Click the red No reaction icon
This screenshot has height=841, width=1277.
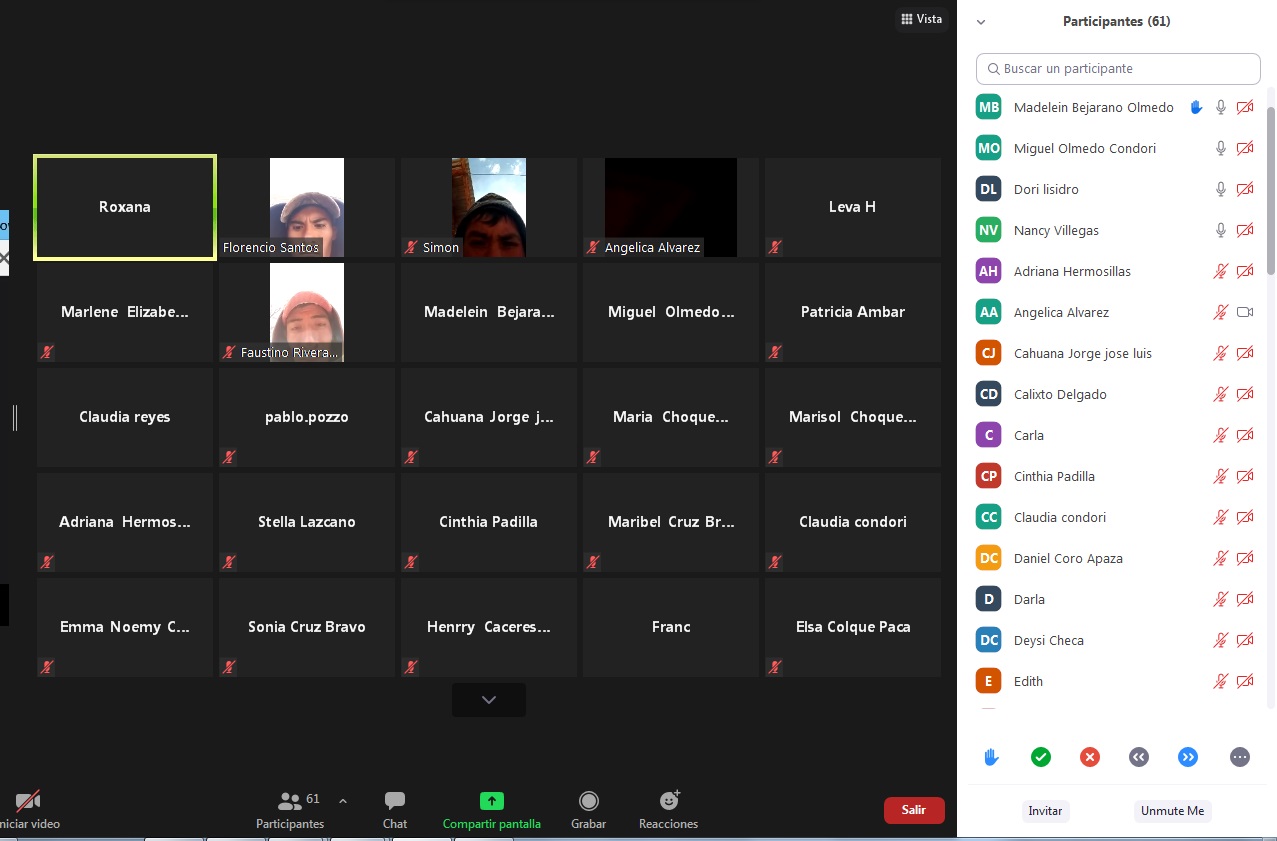click(1090, 757)
